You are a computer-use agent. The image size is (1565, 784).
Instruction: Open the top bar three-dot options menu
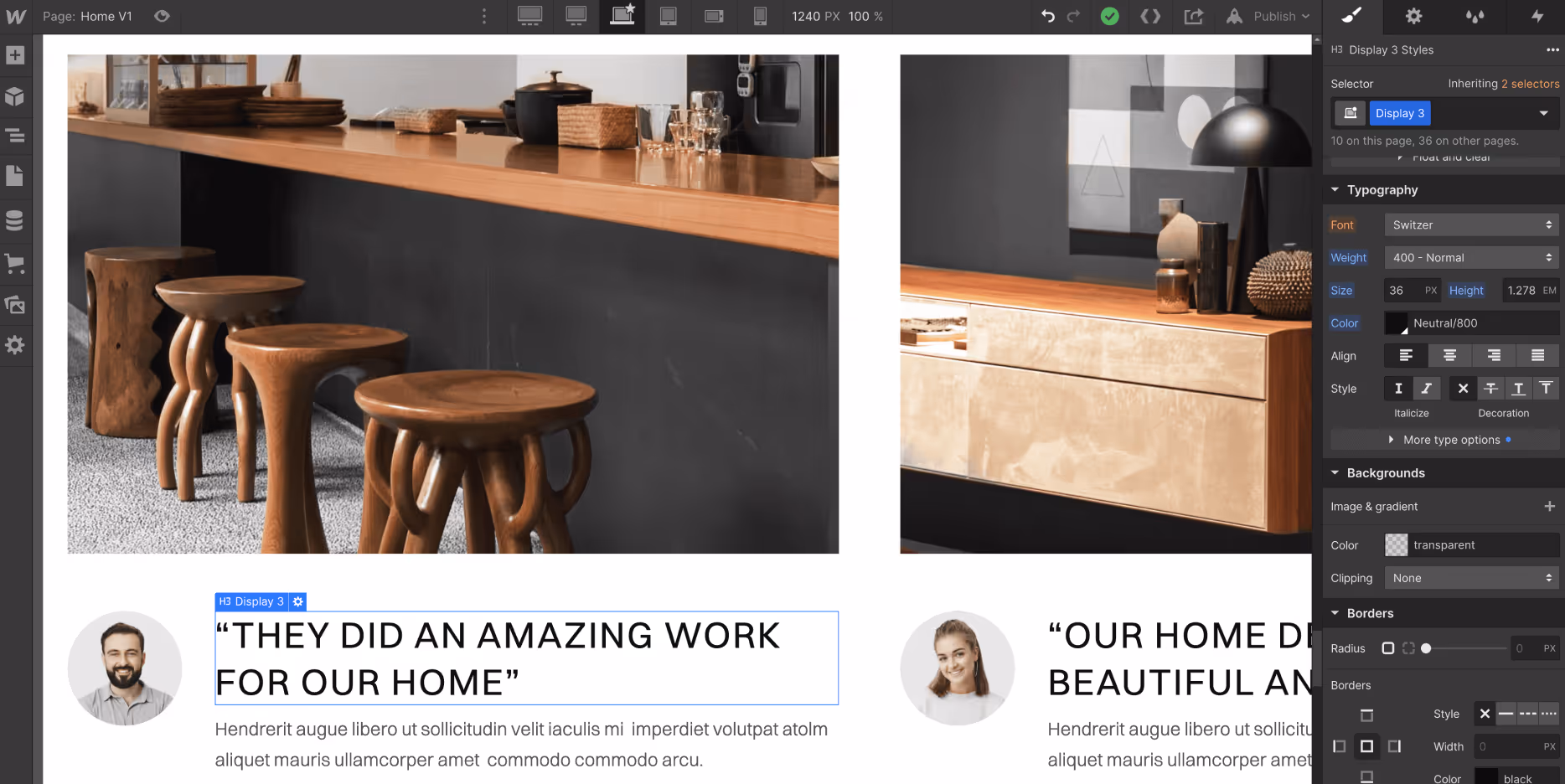click(484, 16)
